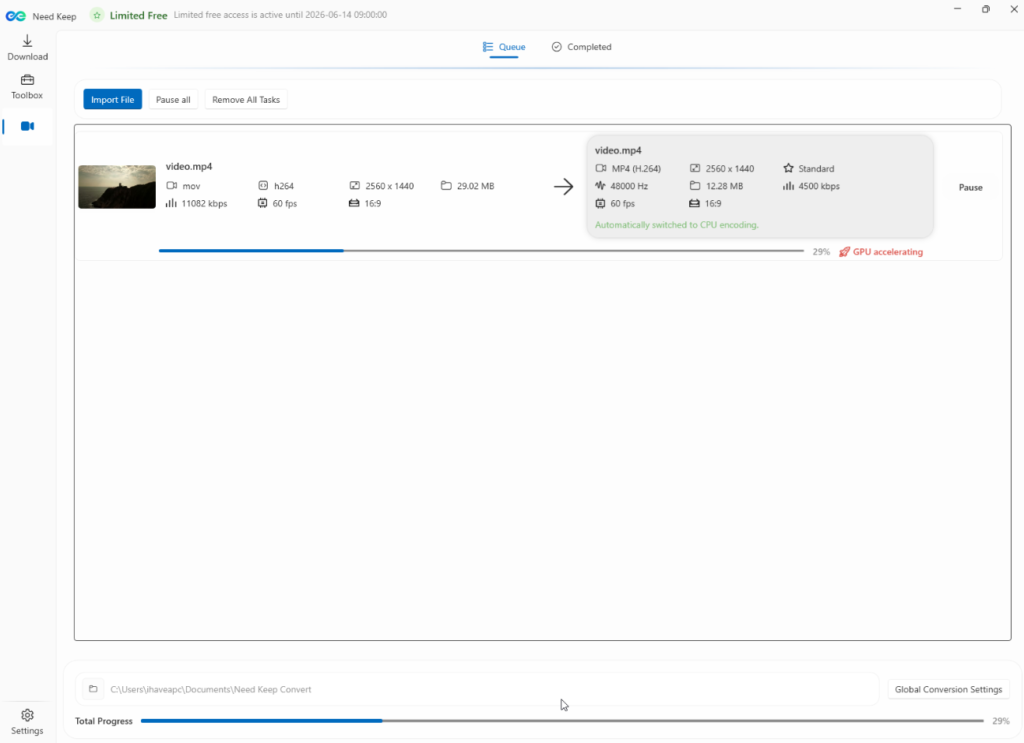The width and height of the screenshot is (1024, 743).
Task: Click the Limited Free star badge
Action: pos(97,15)
